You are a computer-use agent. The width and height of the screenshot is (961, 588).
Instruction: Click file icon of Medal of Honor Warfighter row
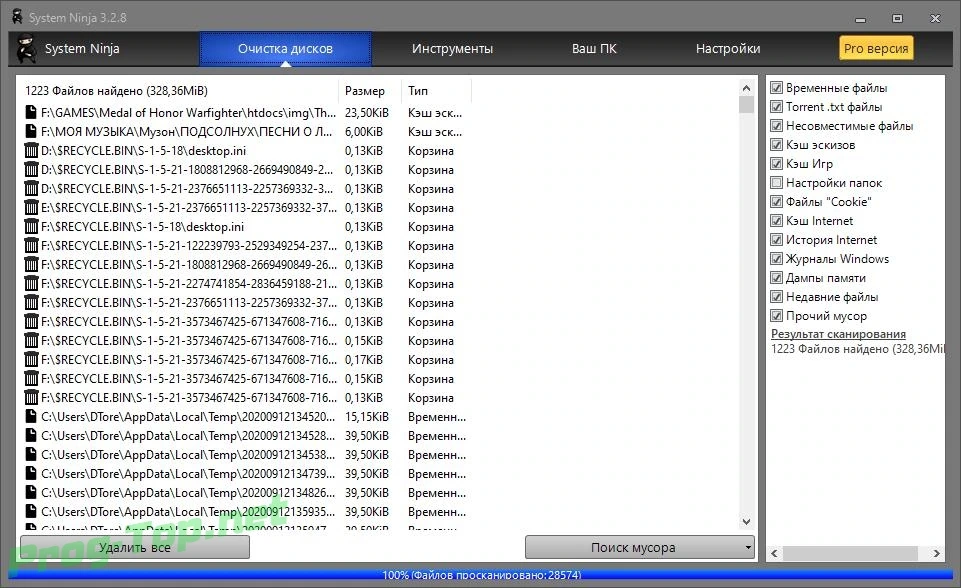tap(31, 112)
